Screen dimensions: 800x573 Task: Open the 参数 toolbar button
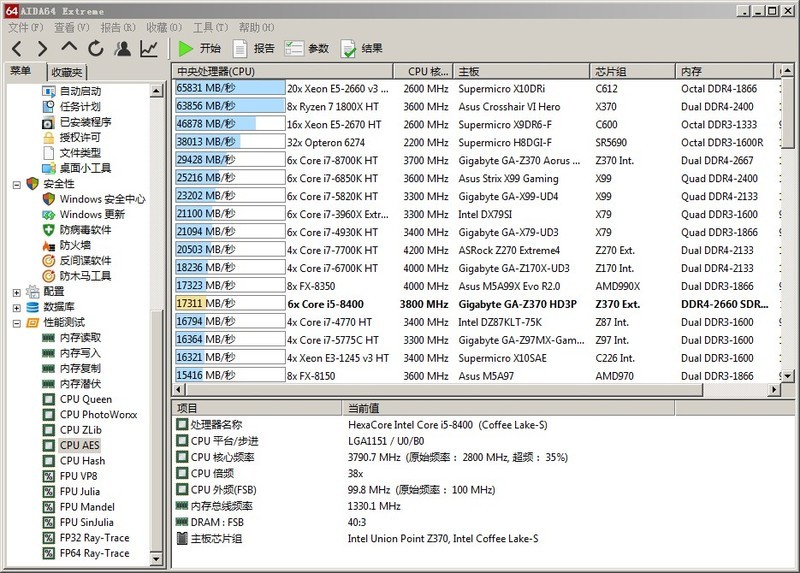(307, 48)
